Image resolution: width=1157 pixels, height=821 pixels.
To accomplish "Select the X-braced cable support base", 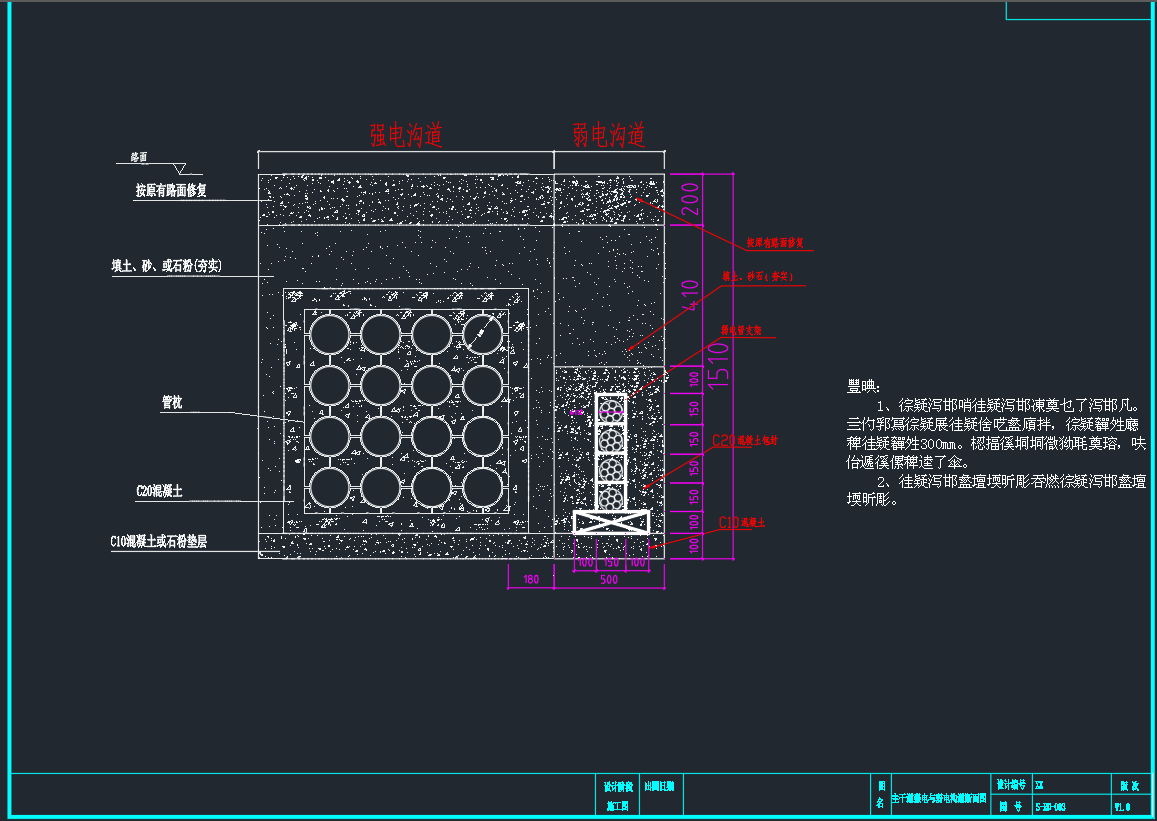I will [x=611, y=522].
